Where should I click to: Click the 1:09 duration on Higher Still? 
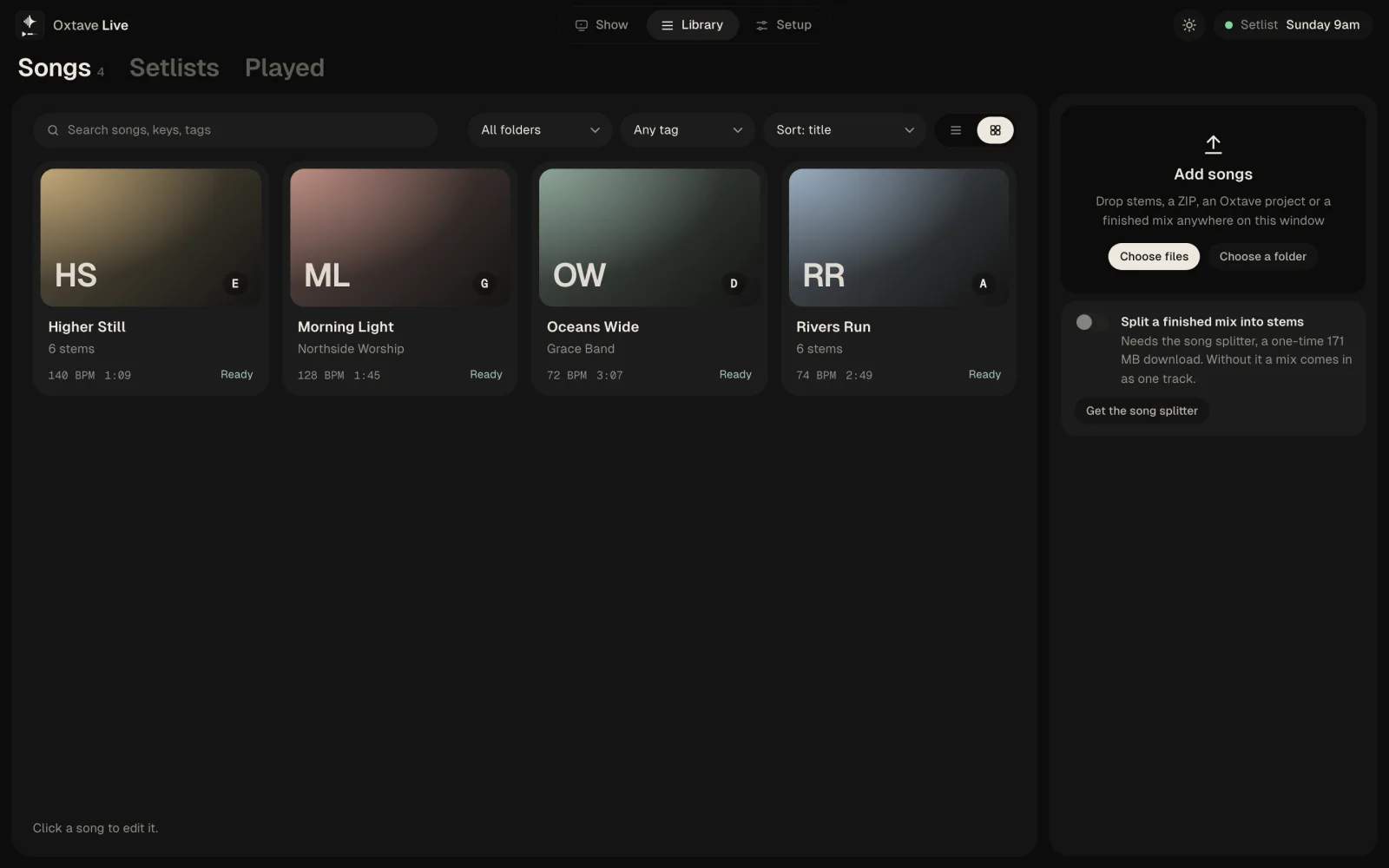117,375
